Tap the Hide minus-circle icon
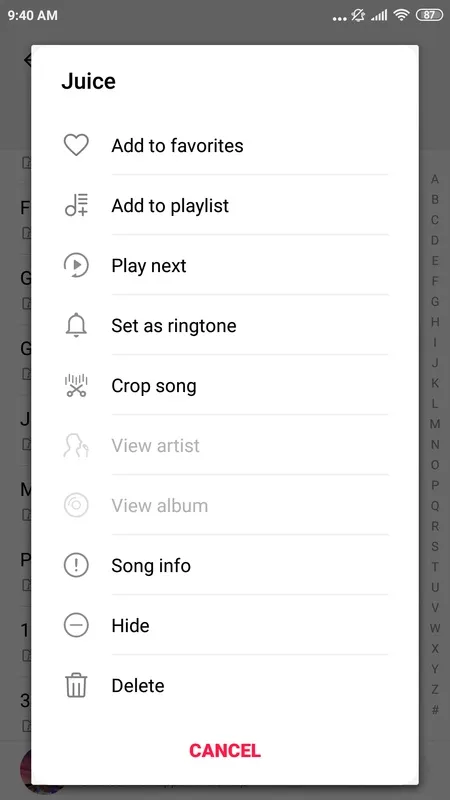This screenshot has width=450, height=800. [x=76, y=626]
